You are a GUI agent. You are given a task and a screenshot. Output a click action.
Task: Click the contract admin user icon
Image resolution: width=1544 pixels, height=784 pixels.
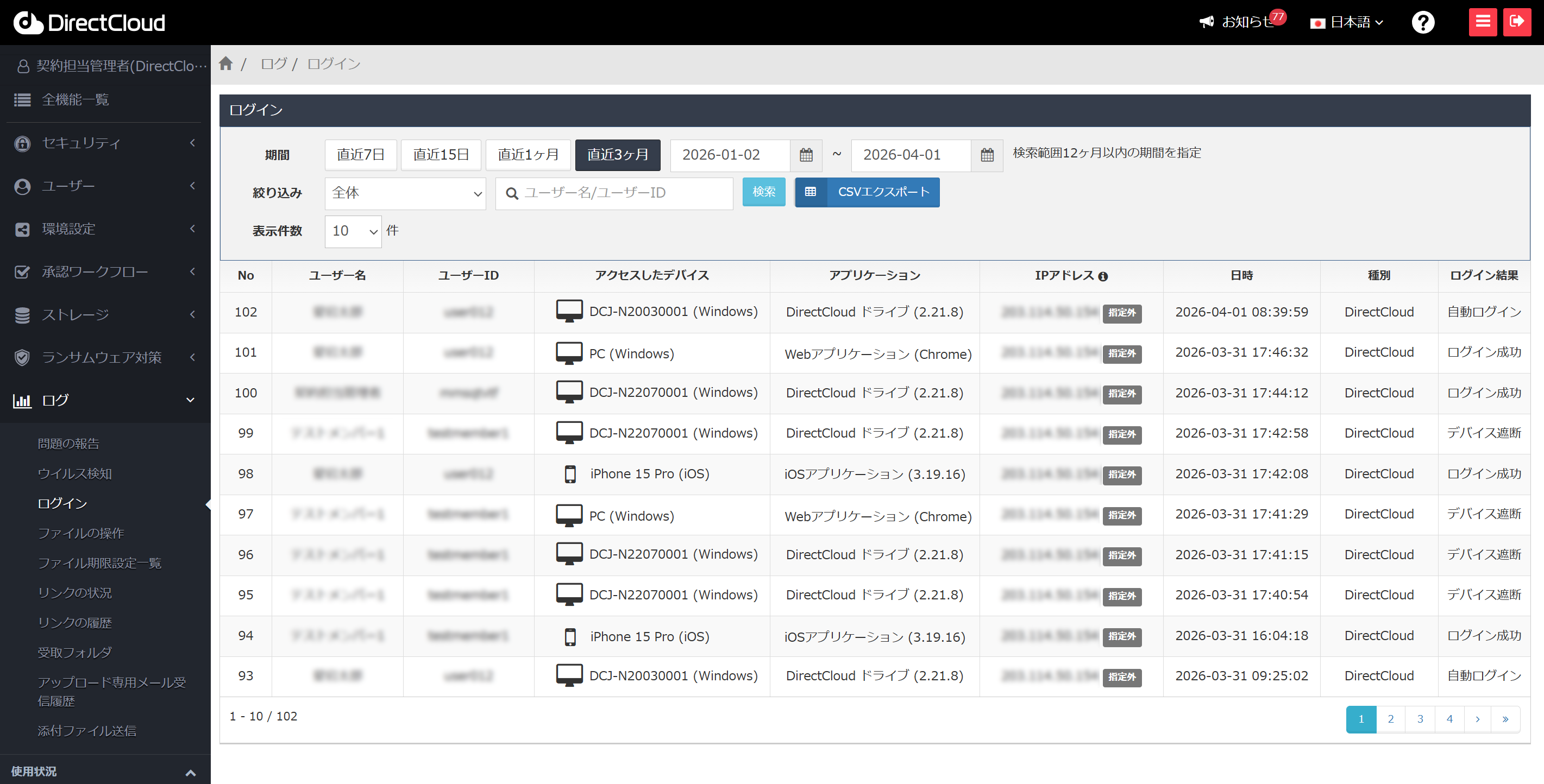click(23, 66)
